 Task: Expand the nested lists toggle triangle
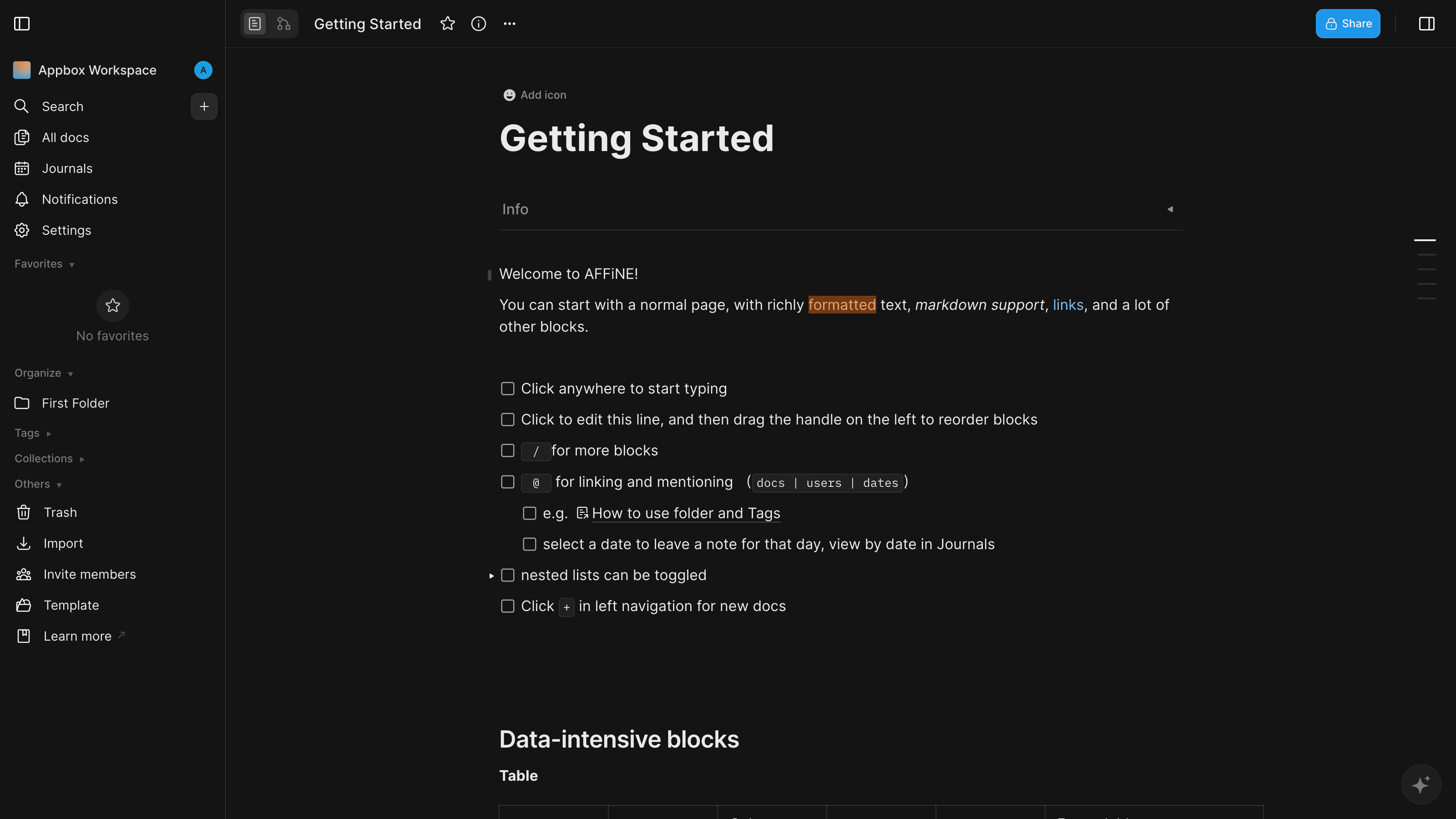pyautogui.click(x=491, y=576)
